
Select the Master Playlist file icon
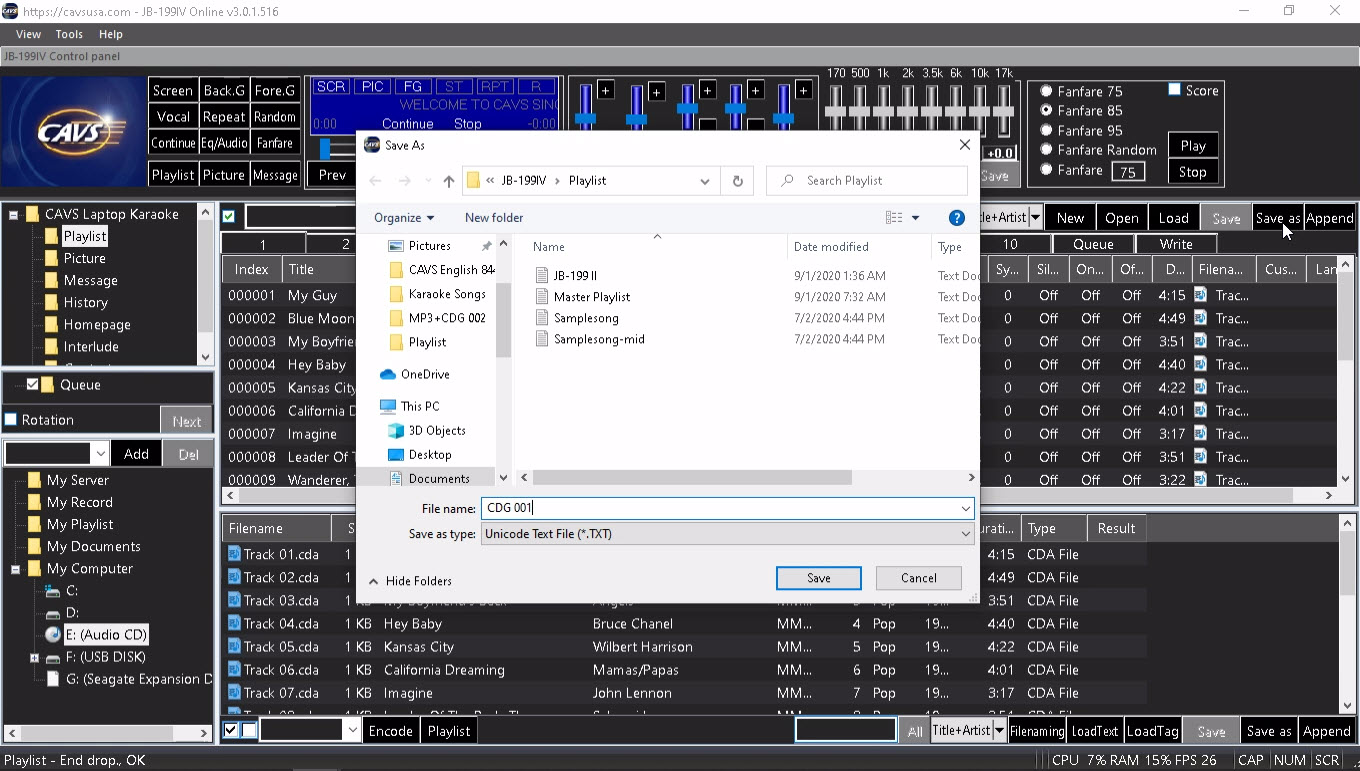[543, 297]
